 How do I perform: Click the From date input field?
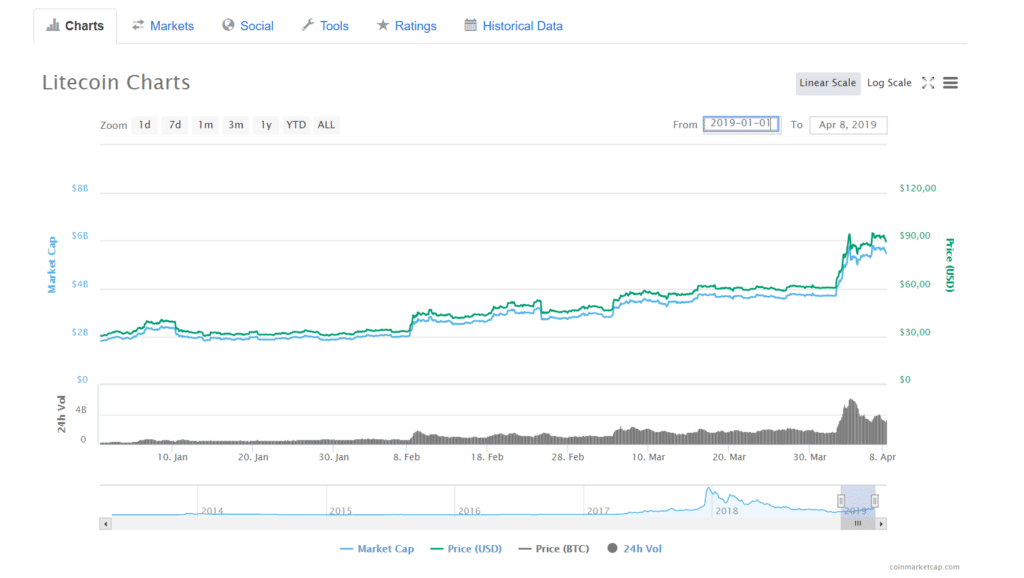click(x=741, y=124)
